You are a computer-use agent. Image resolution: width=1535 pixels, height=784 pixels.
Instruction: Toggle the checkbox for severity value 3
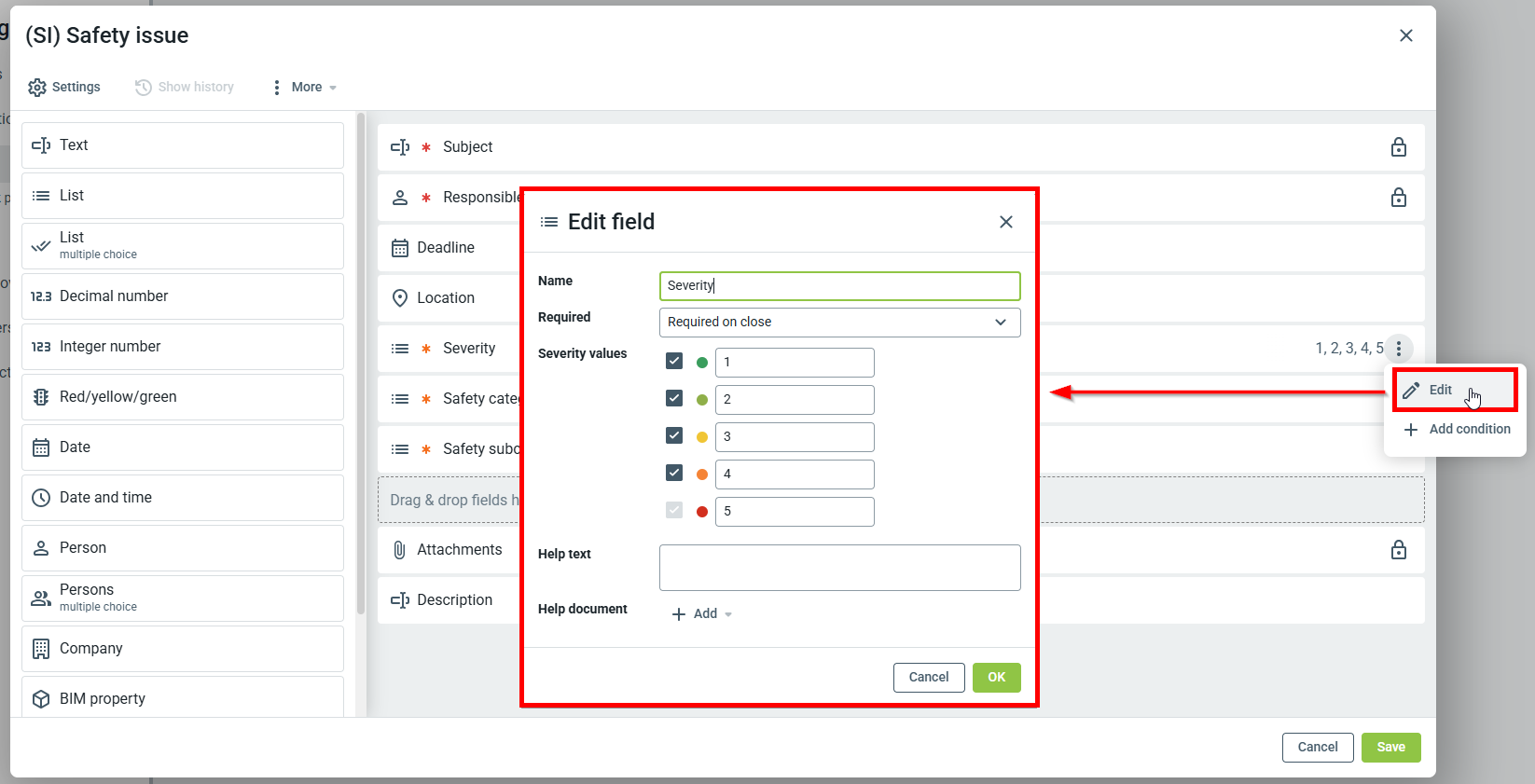click(674, 436)
